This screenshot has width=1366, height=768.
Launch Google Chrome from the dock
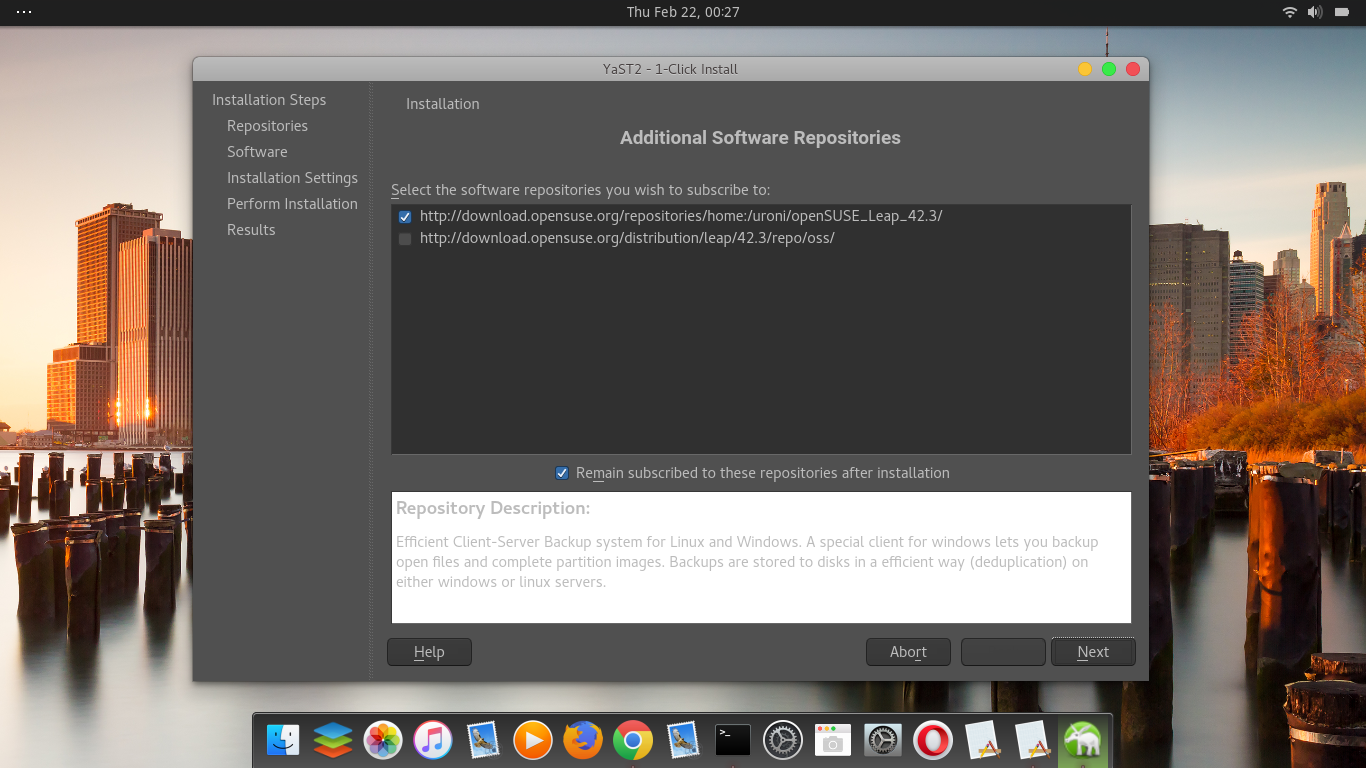click(632, 740)
